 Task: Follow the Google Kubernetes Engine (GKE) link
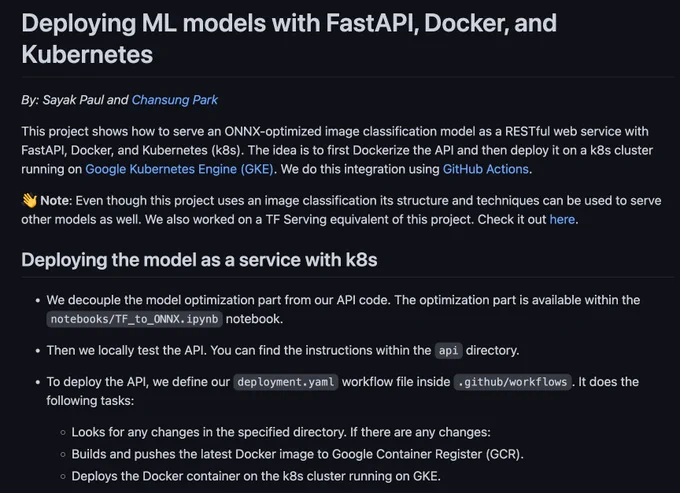click(x=180, y=169)
